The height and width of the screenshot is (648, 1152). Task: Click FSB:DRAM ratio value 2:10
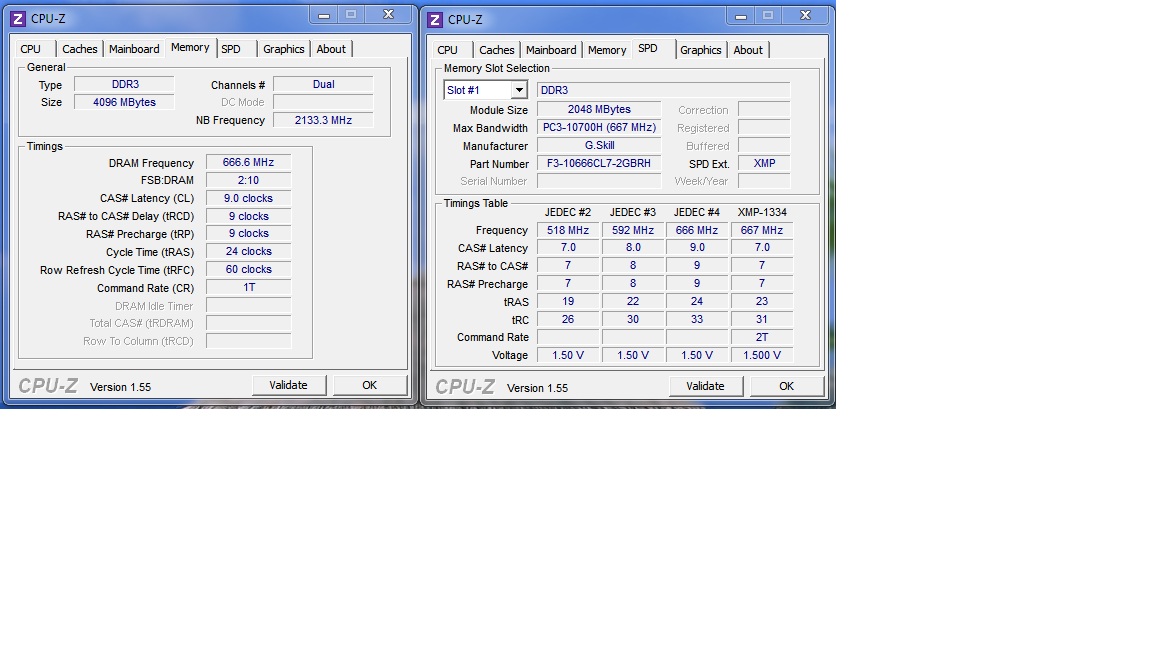[x=248, y=180]
